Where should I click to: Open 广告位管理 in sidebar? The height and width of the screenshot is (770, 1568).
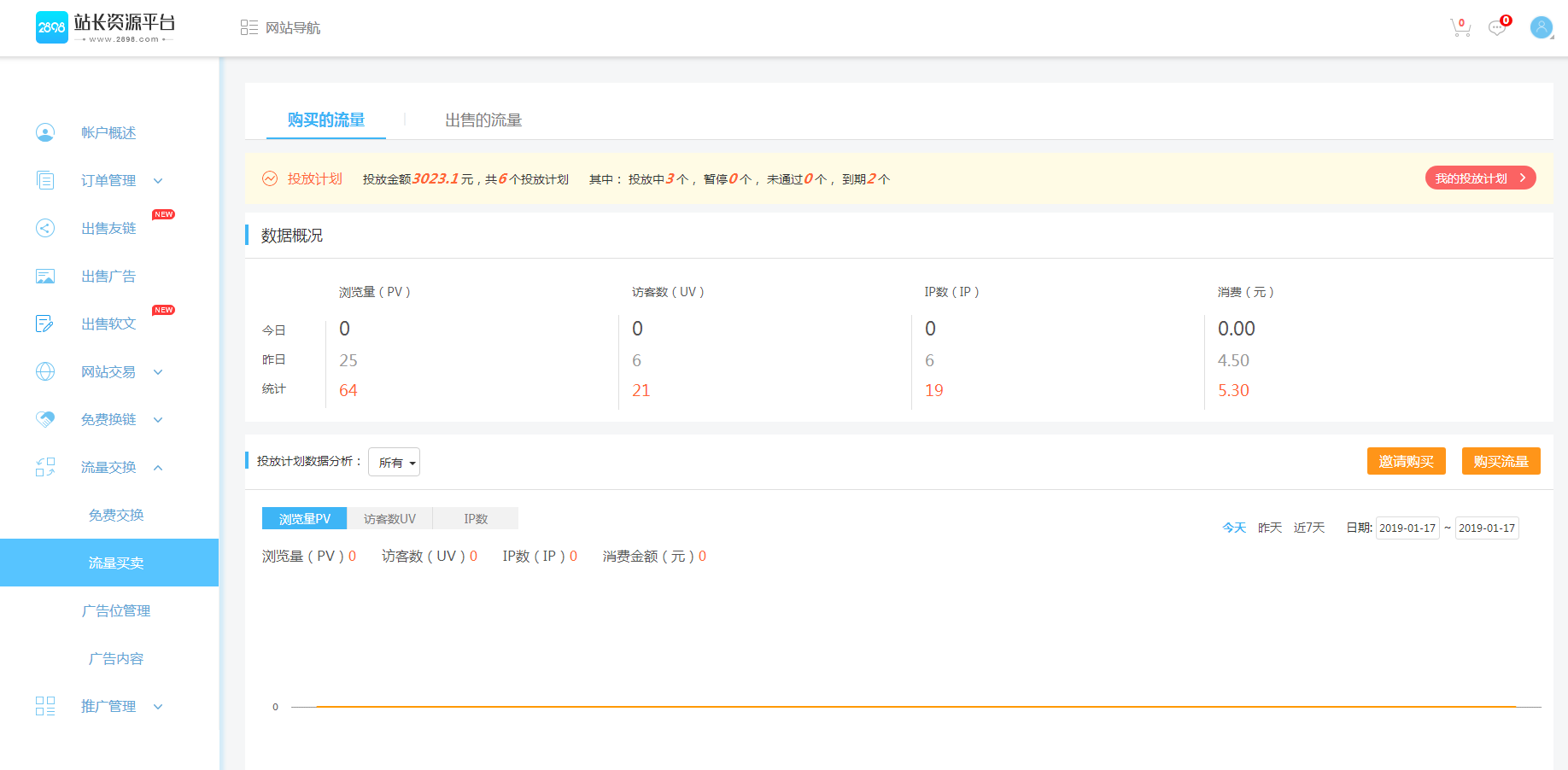pos(116,610)
